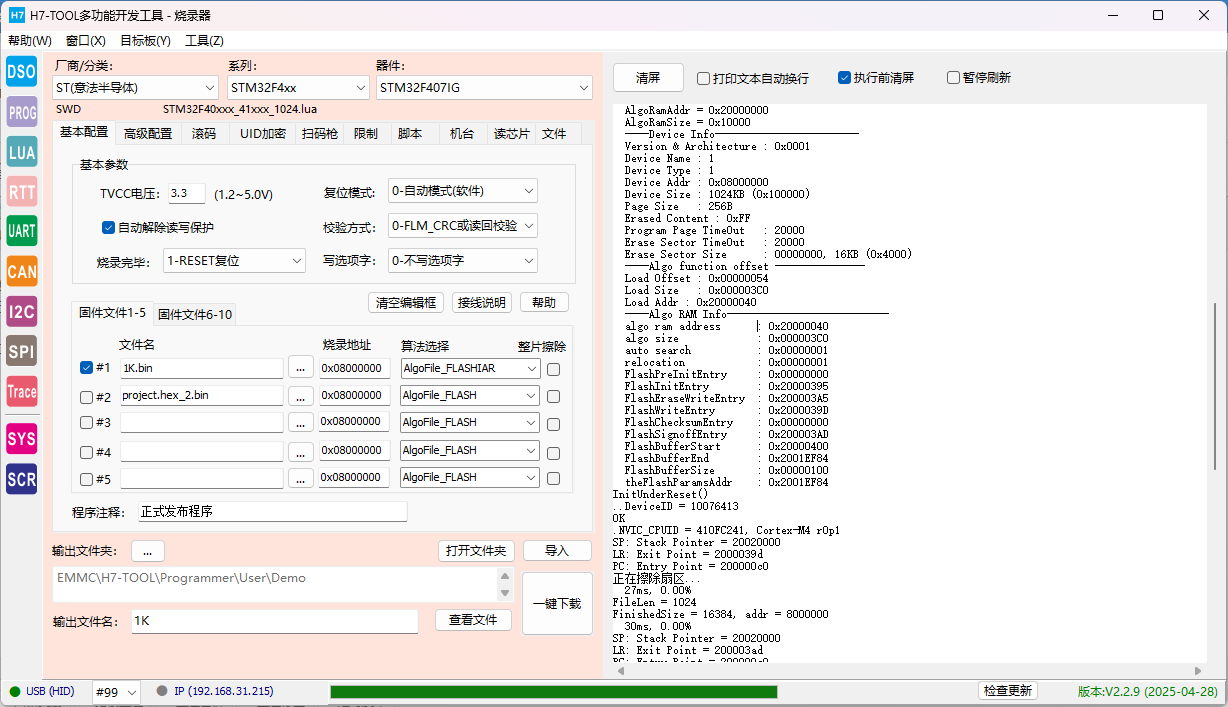1228x707 pixels.
Task: Open the SPI sidebar icon
Action: point(22,351)
